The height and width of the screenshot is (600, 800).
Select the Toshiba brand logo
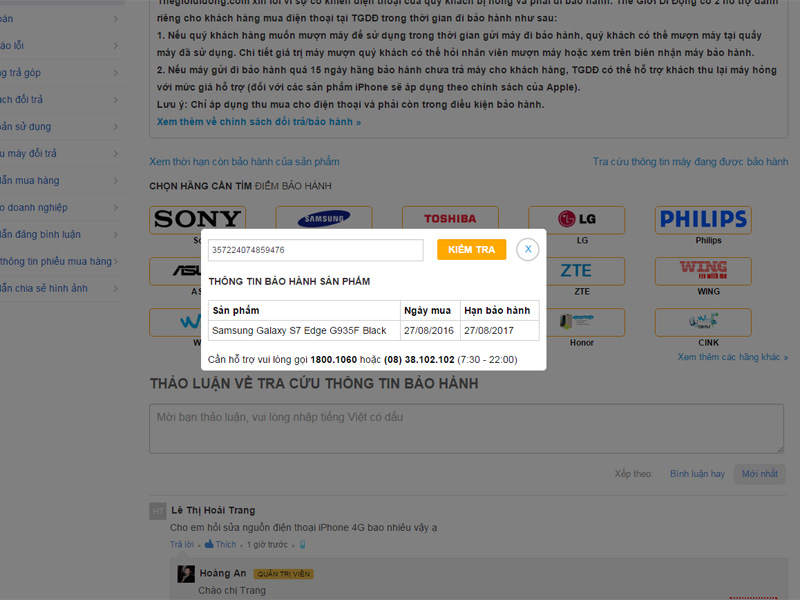450,218
